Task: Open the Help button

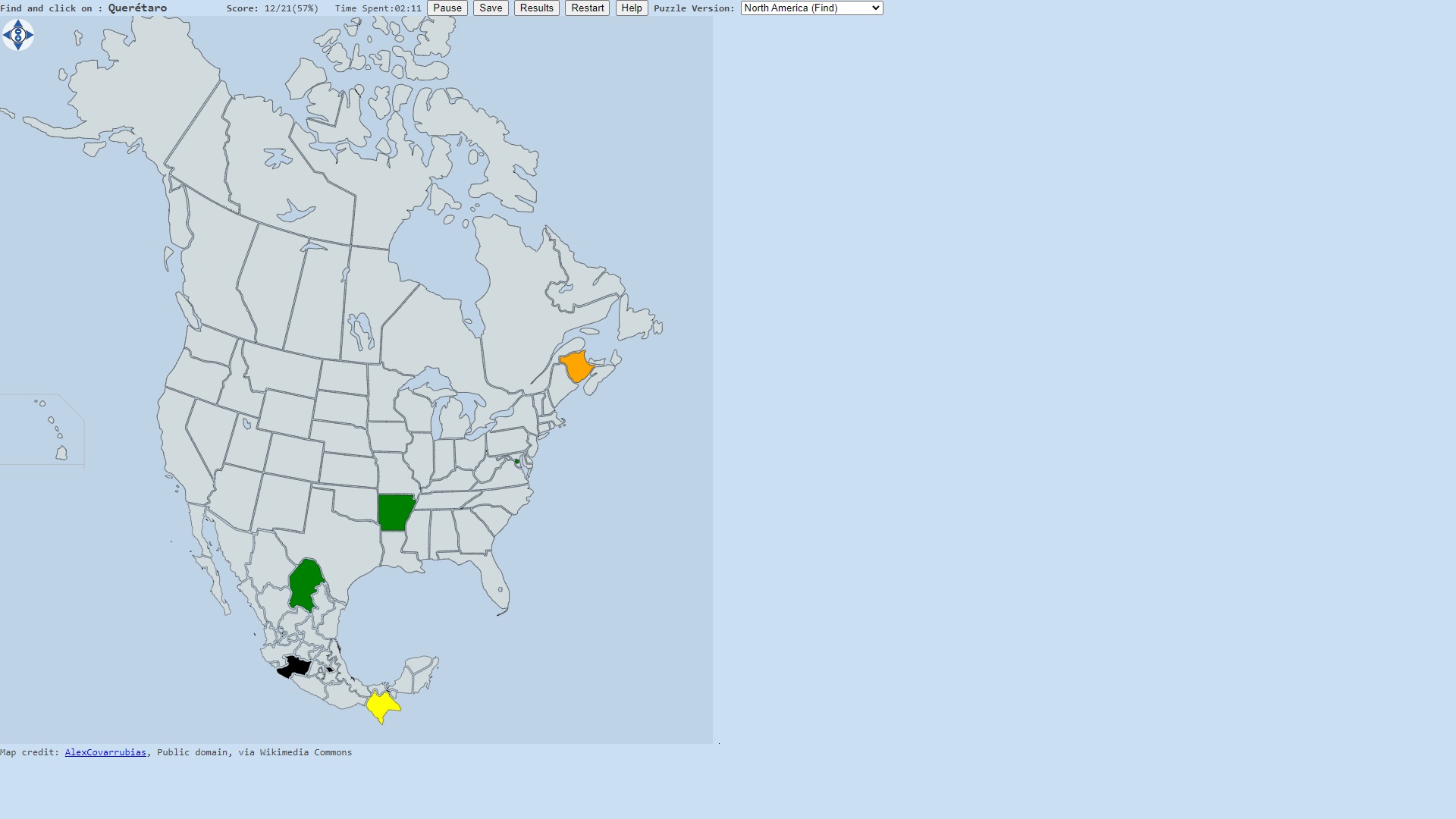Action: click(631, 8)
